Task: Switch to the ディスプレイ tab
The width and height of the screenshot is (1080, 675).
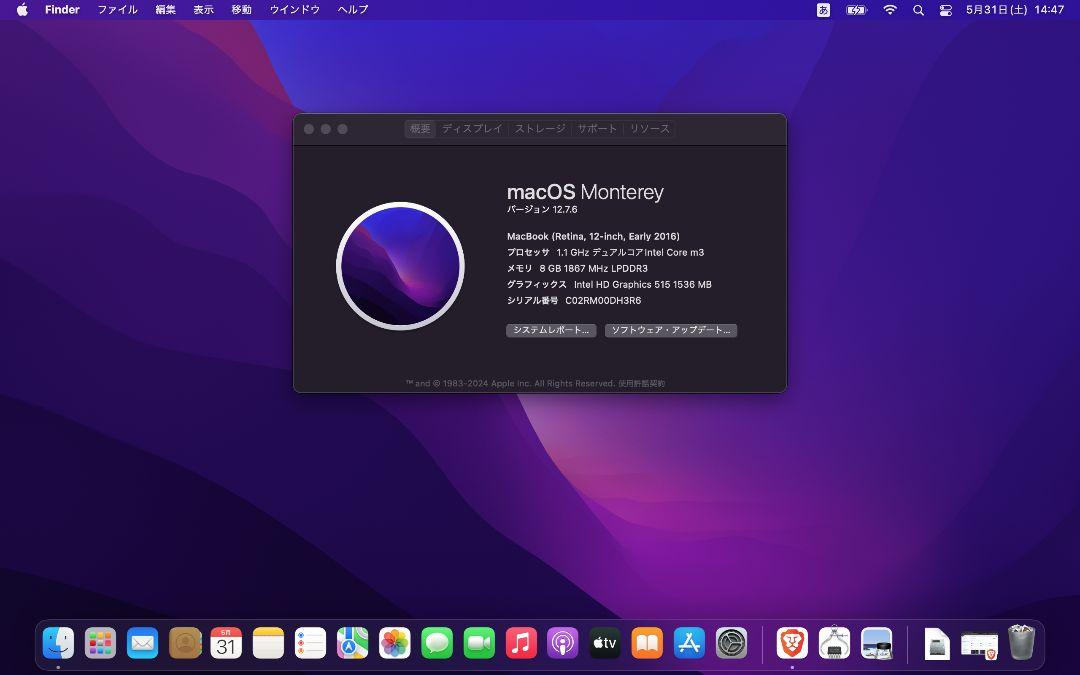Action: [x=472, y=129]
